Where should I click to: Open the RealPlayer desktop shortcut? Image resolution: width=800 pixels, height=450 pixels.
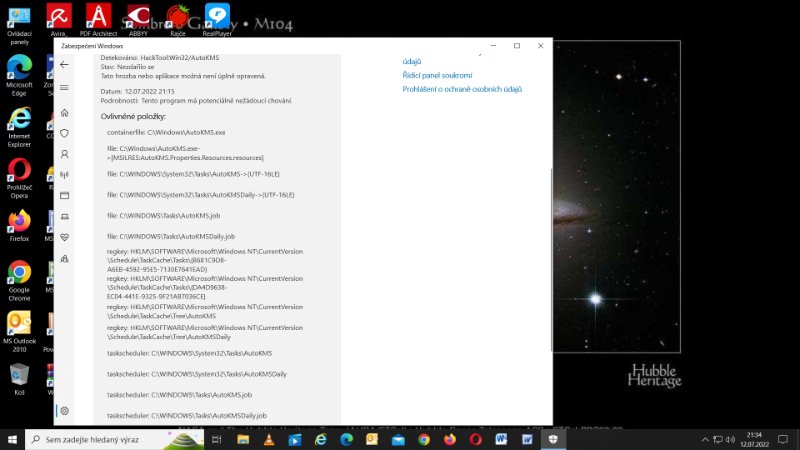coord(217,20)
